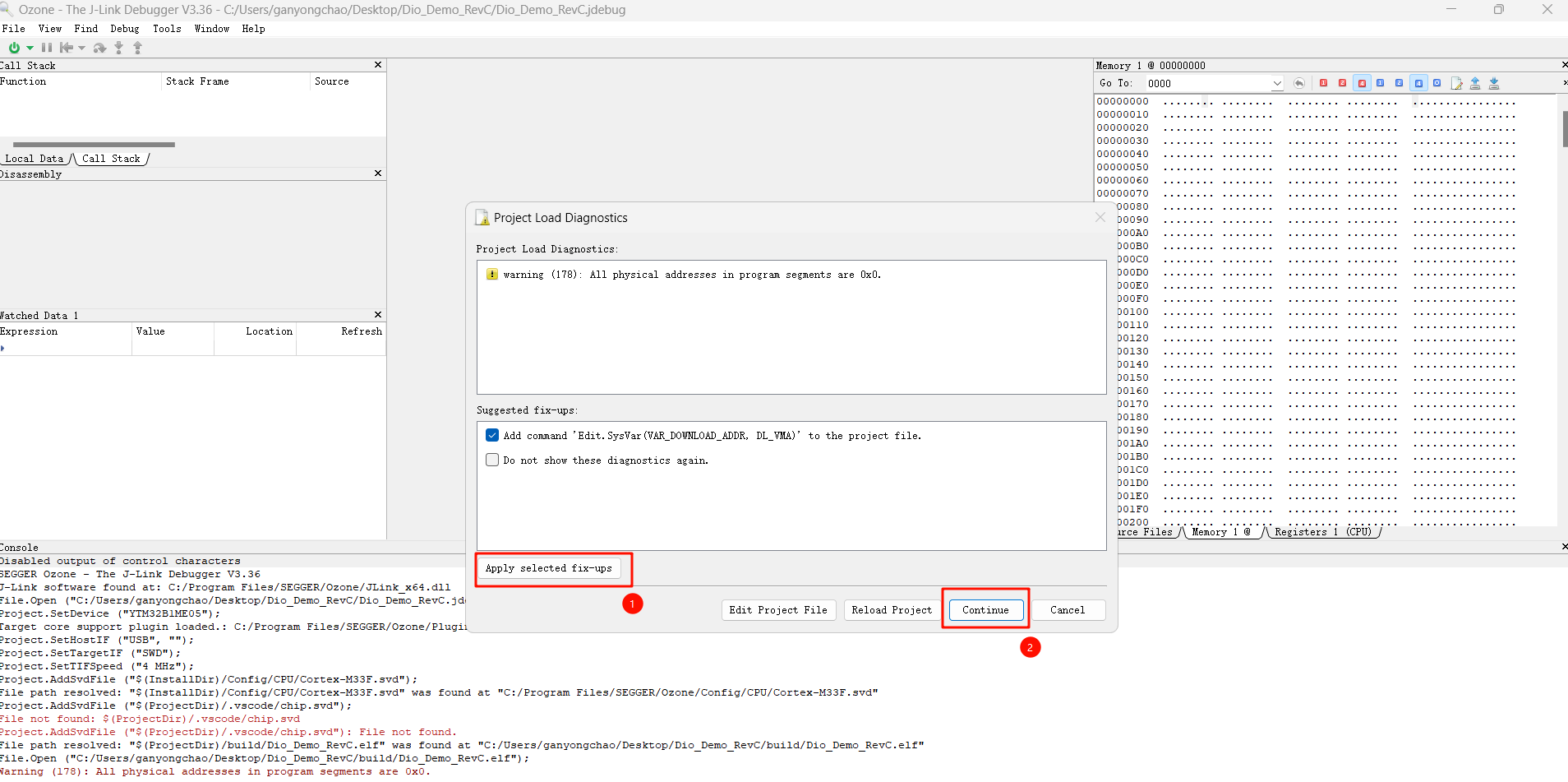Open the Window menu
The width and height of the screenshot is (1568, 782).
click(x=212, y=29)
